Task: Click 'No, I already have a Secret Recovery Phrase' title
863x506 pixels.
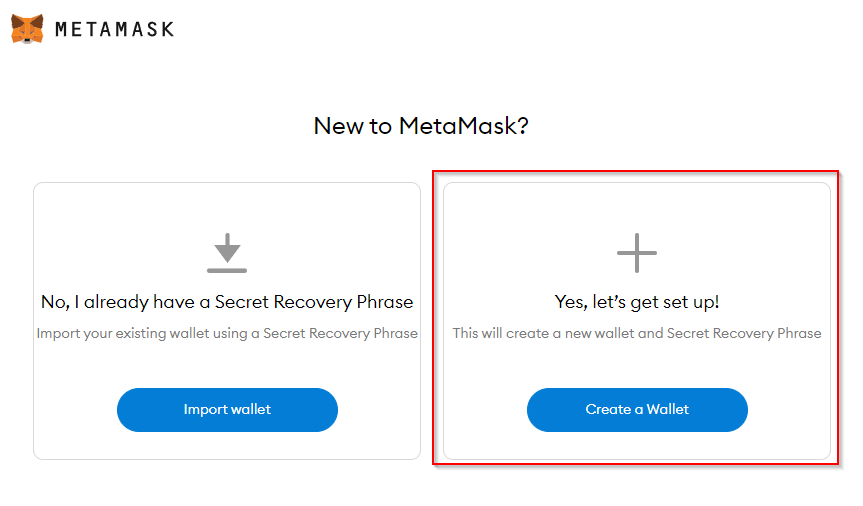Action: (227, 302)
